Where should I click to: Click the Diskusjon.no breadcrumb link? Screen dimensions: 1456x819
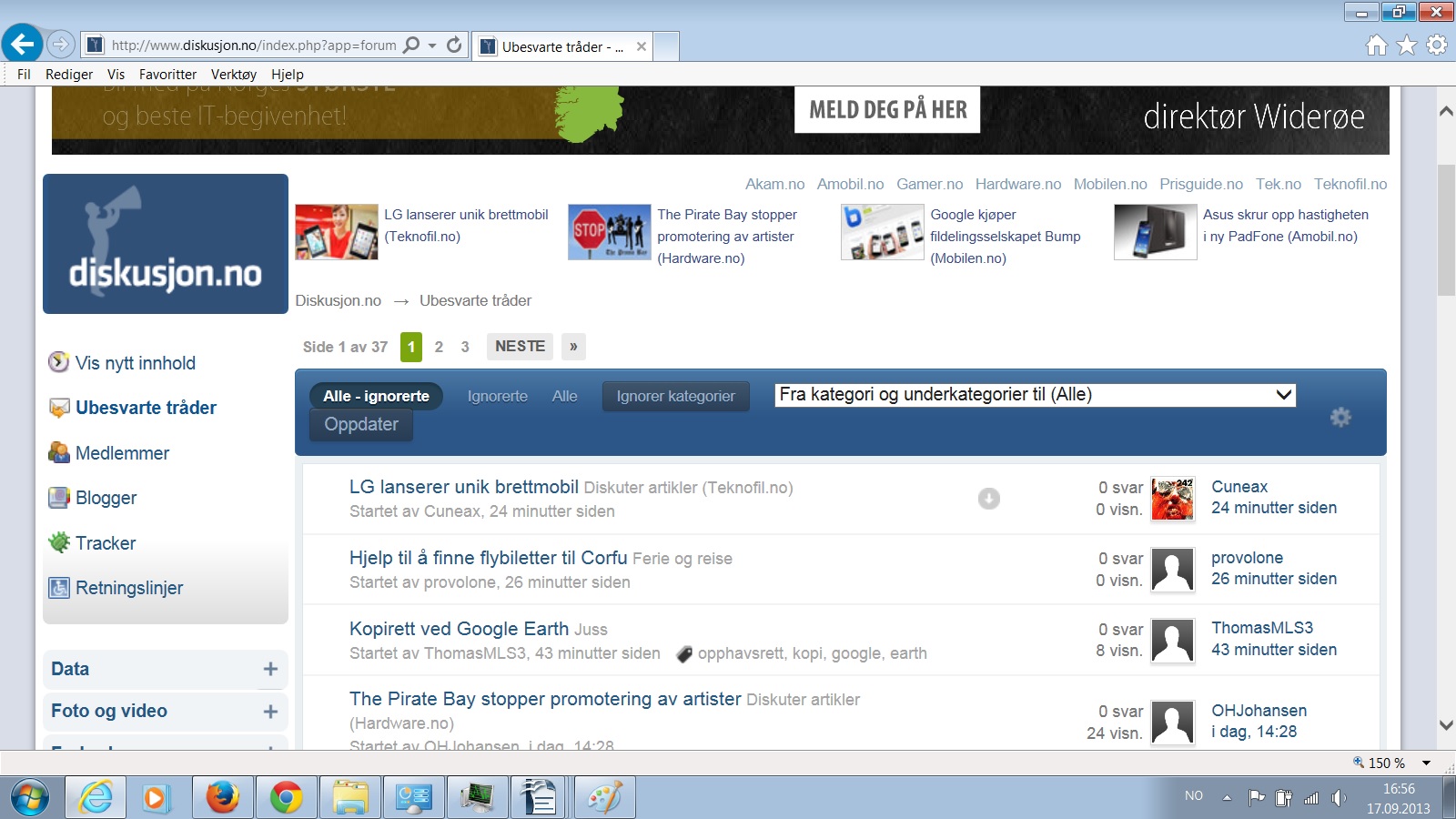click(339, 300)
